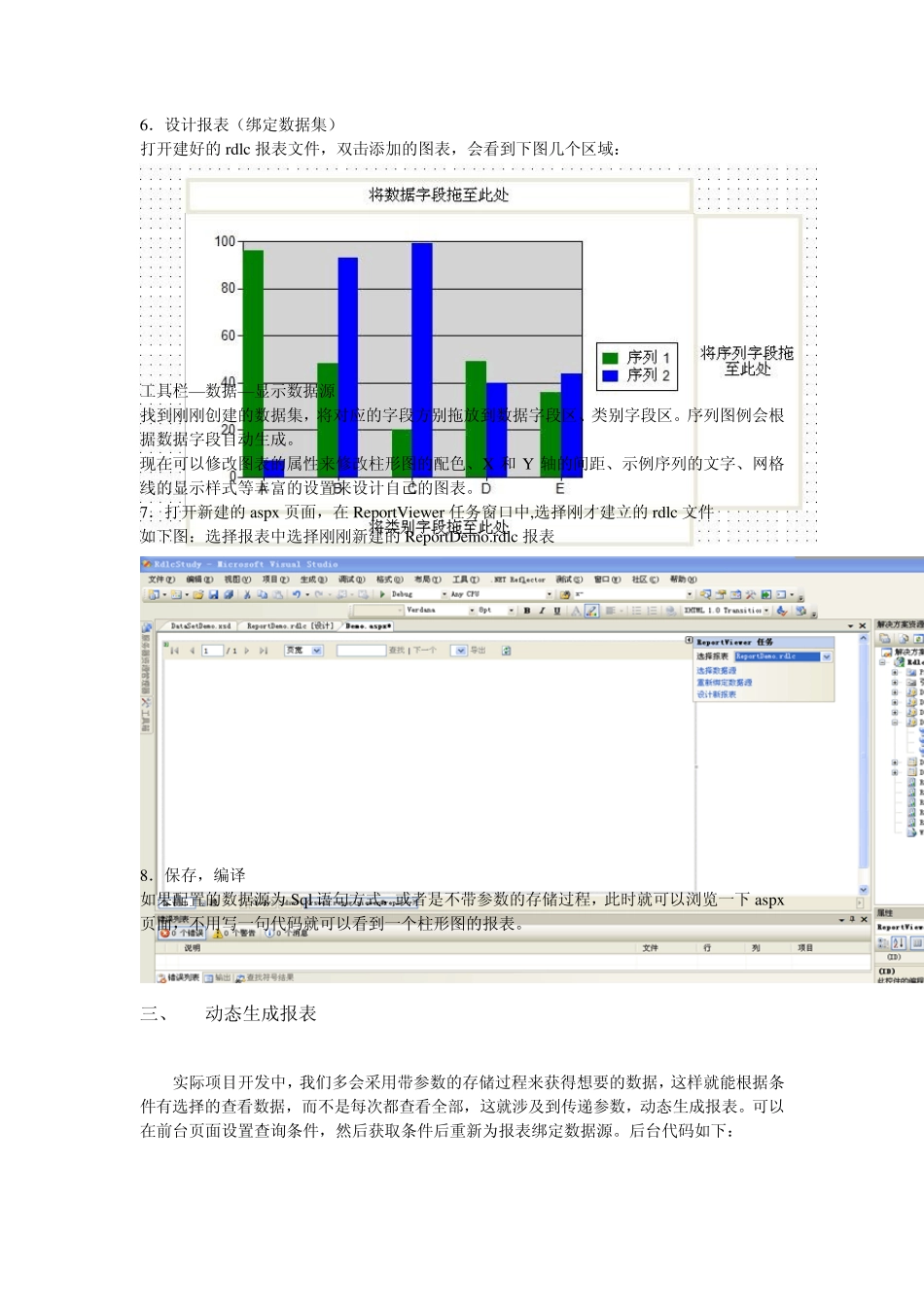Click the 设计新报表 link
The height and width of the screenshot is (1307, 924).
tap(716, 694)
